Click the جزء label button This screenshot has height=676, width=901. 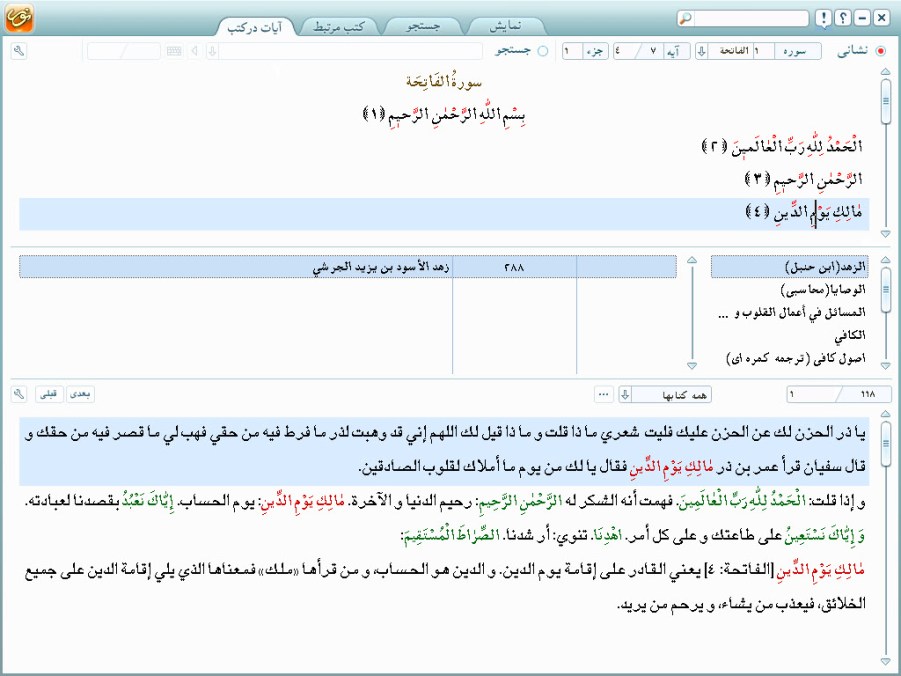(x=595, y=51)
